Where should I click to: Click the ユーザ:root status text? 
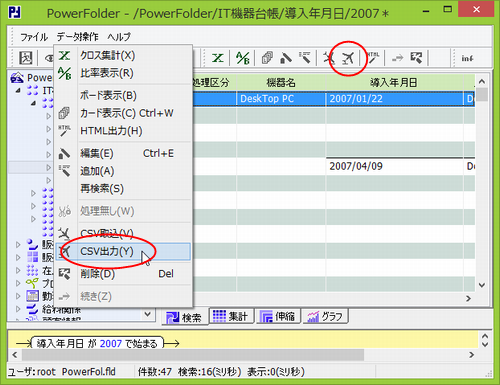click(x=32, y=371)
